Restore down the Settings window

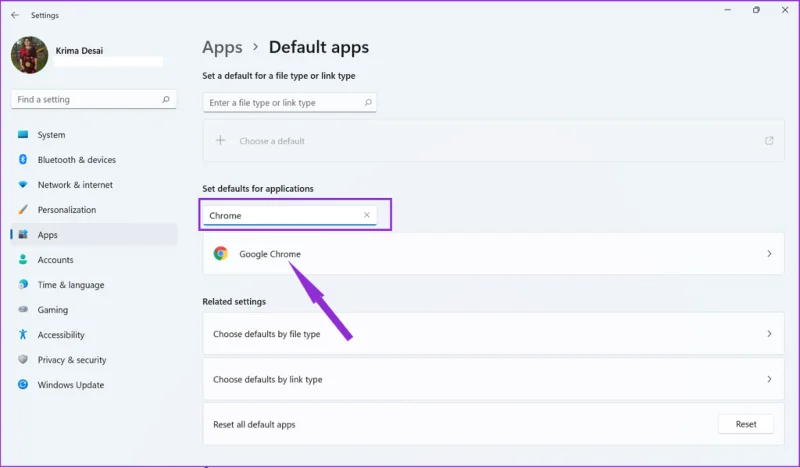coord(756,10)
